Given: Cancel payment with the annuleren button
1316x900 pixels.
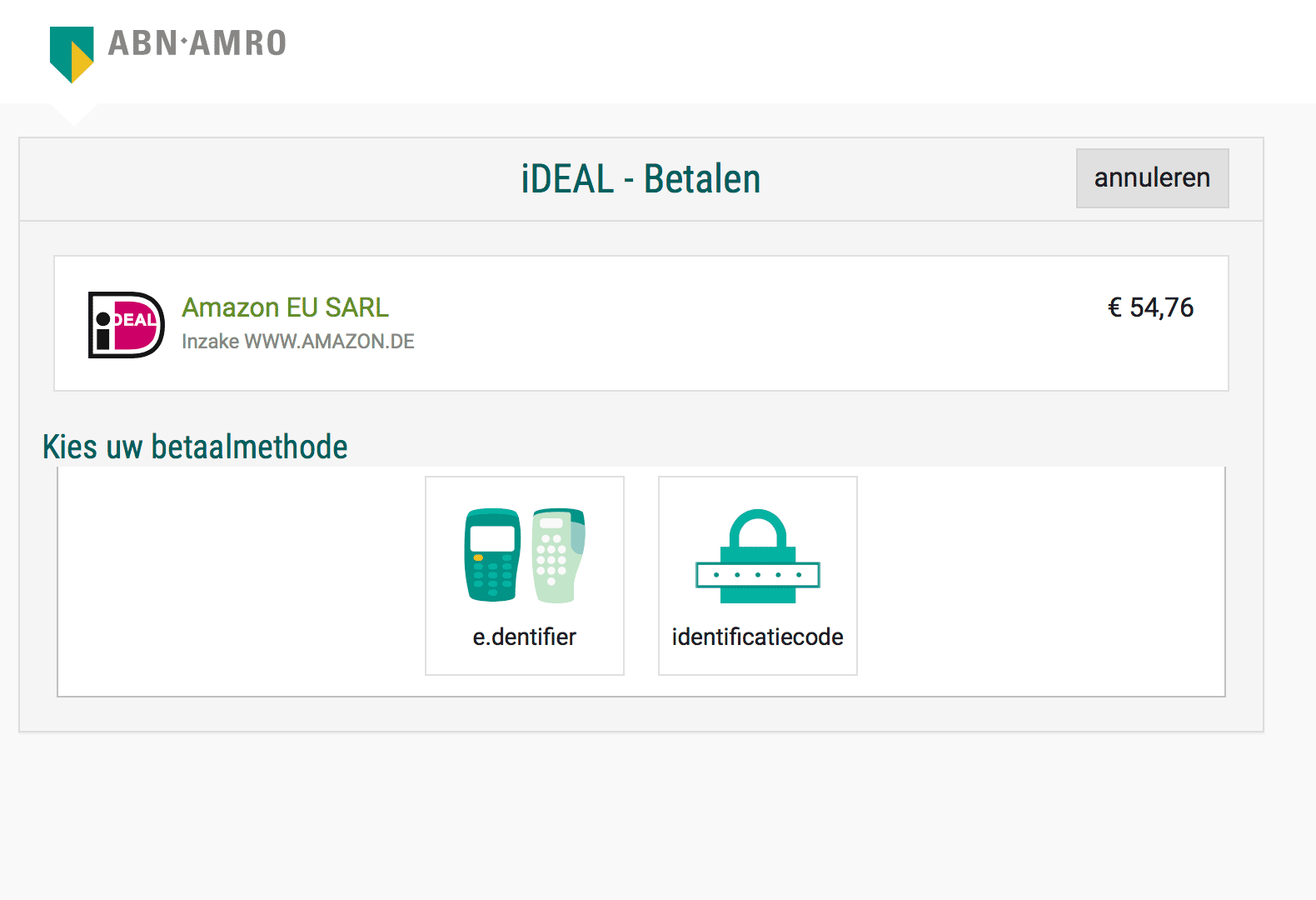Looking at the screenshot, I should [x=1152, y=177].
